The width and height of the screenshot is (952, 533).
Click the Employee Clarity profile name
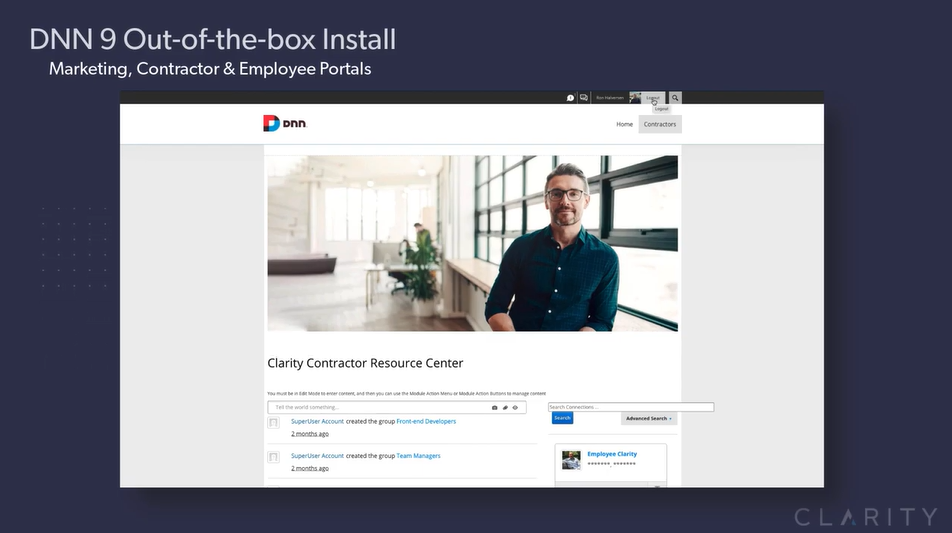coord(612,454)
